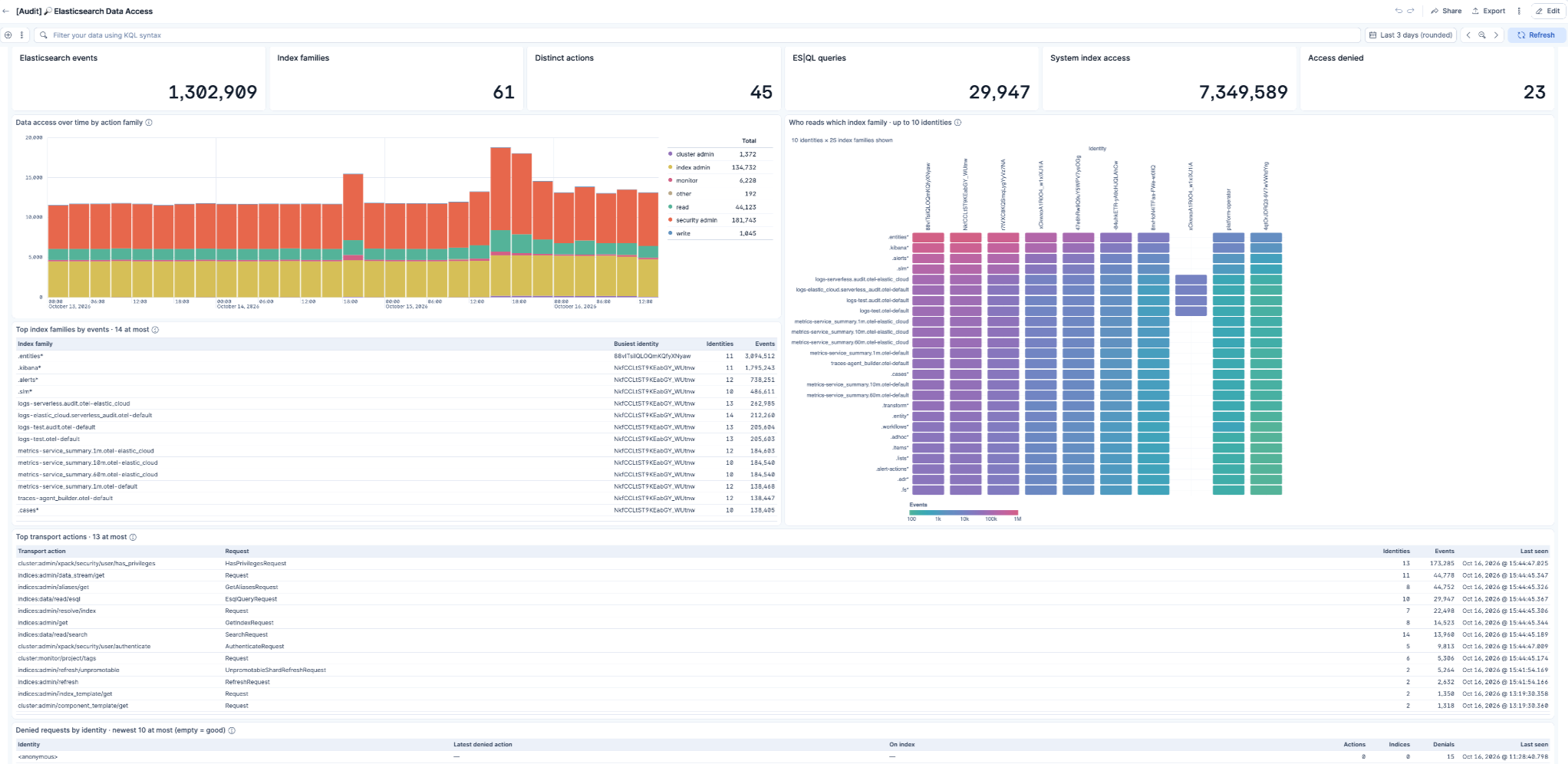The image size is (1568, 764).
Task: Click the ES|QL queries metric 29,947
Action: [999, 92]
